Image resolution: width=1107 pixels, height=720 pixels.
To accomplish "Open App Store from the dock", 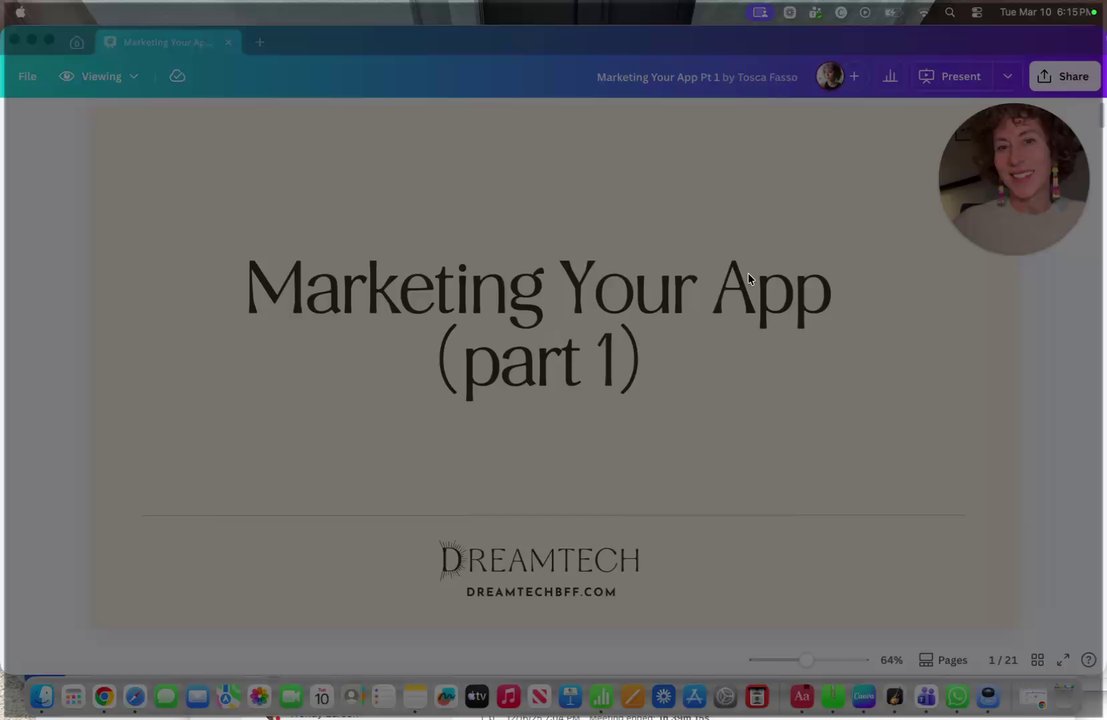I will pos(694,697).
